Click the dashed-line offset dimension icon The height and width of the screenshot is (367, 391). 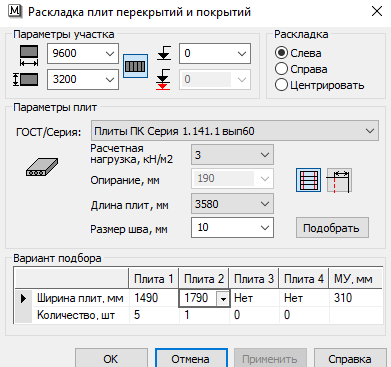pos(339,180)
